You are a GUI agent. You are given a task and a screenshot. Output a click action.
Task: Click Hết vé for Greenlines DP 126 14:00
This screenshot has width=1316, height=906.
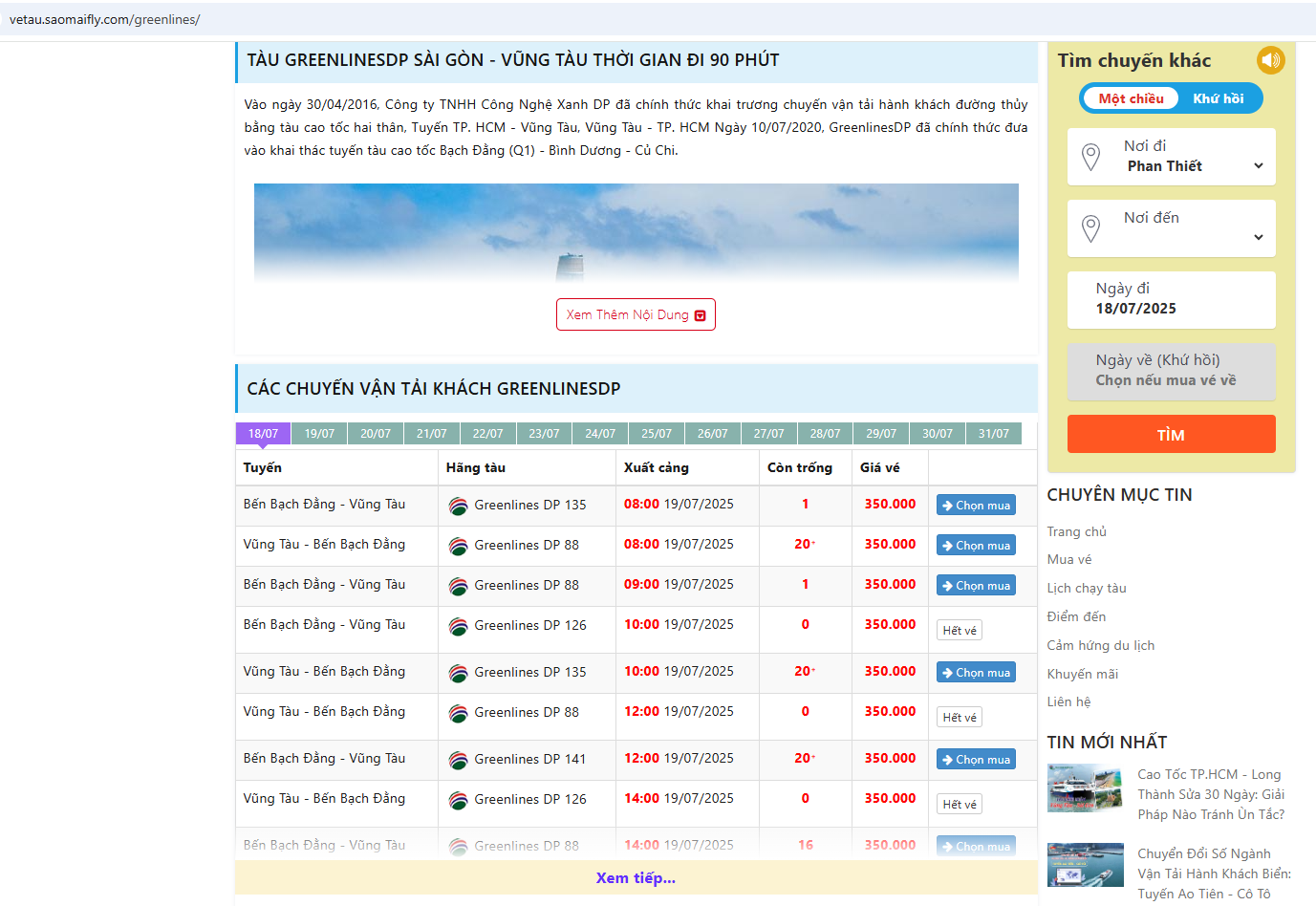[960, 805]
